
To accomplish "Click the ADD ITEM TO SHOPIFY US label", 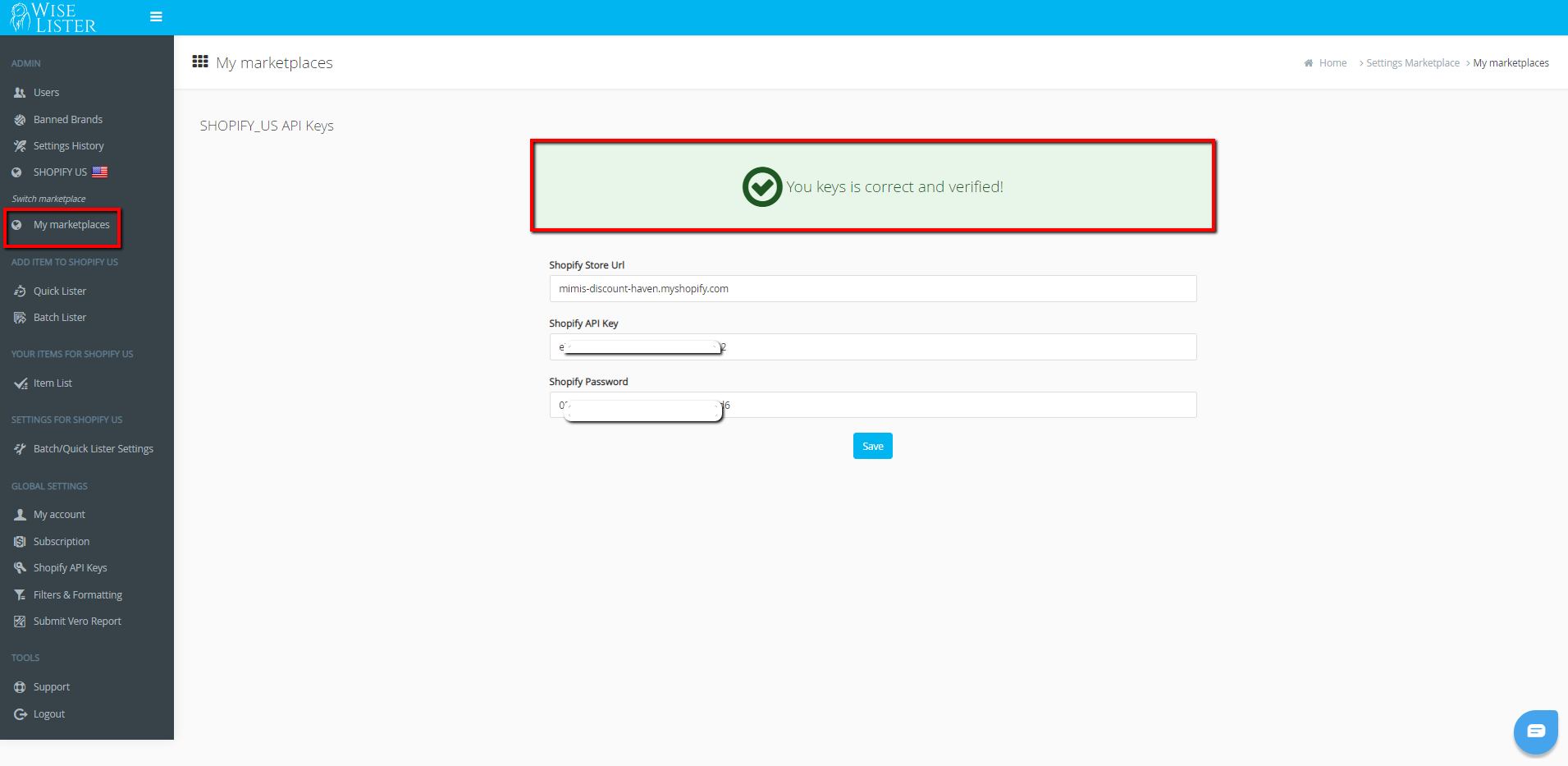I will point(65,262).
